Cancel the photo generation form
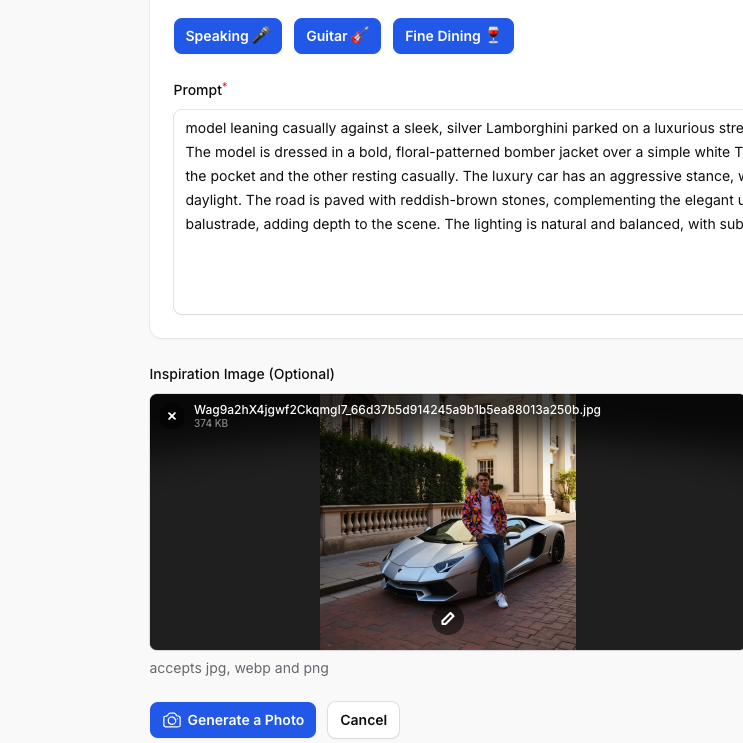This screenshot has height=743, width=743. pos(363,720)
